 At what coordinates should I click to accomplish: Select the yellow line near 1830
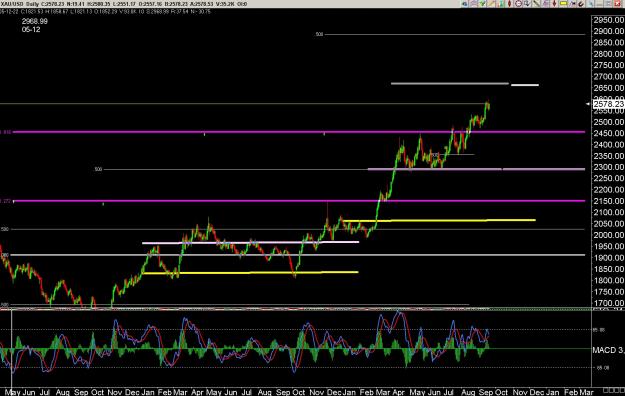pyautogui.click(x=250, y=273)
